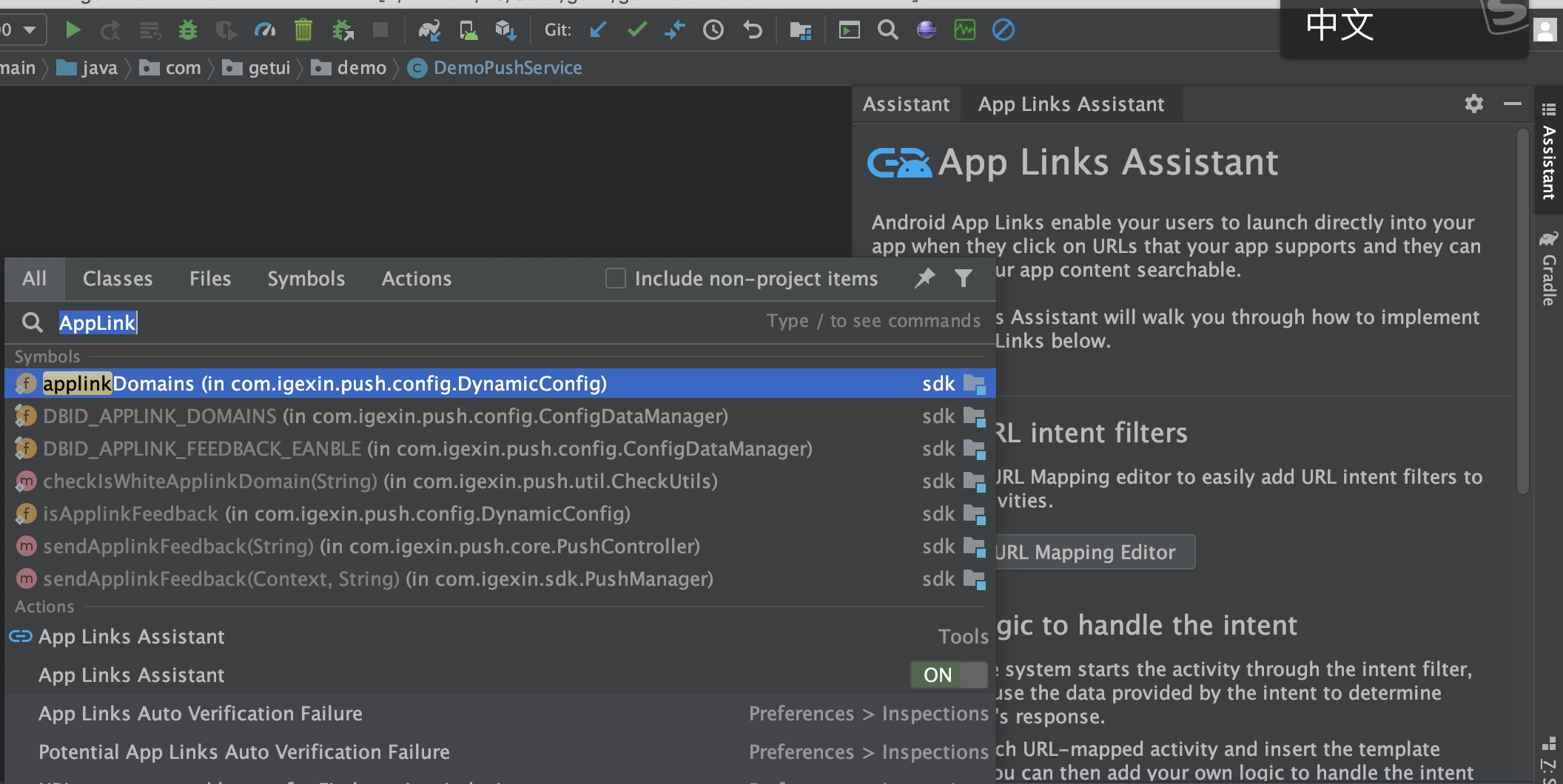Switch to the Symbols search tab
Viewport: 1563px width, 784px height.
pos(306,279)
